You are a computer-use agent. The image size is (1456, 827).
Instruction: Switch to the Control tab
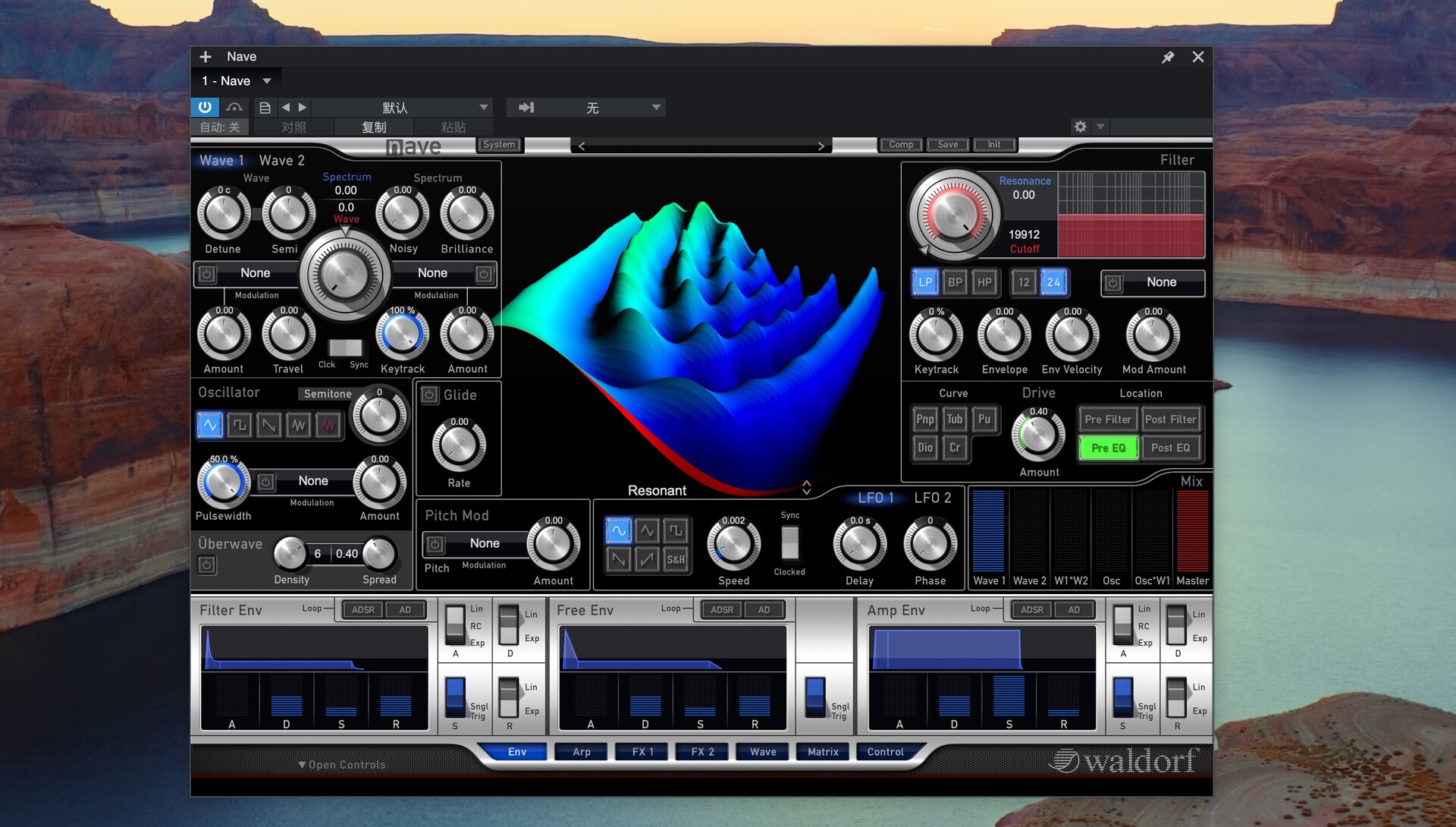(x=885, y=752)
